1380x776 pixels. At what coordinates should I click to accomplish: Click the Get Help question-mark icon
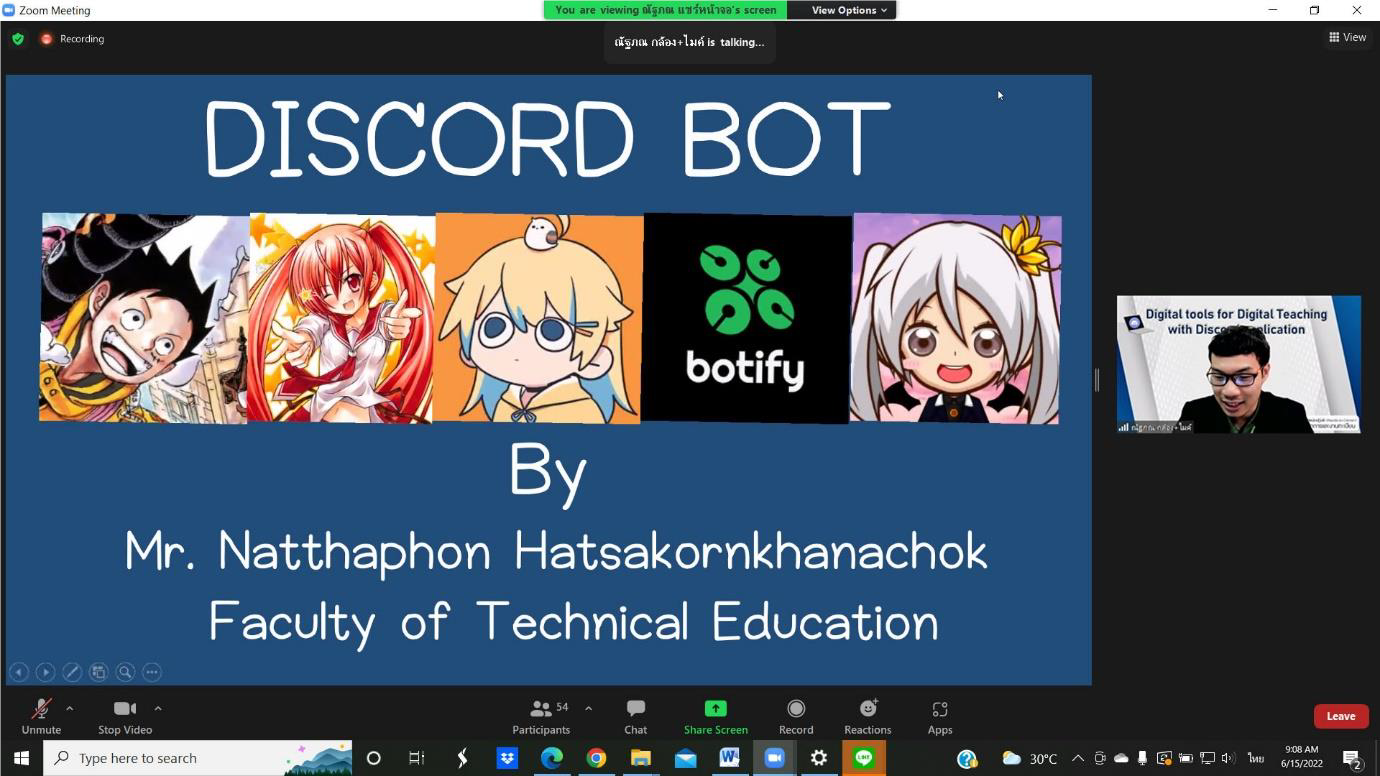click(966, 758)
